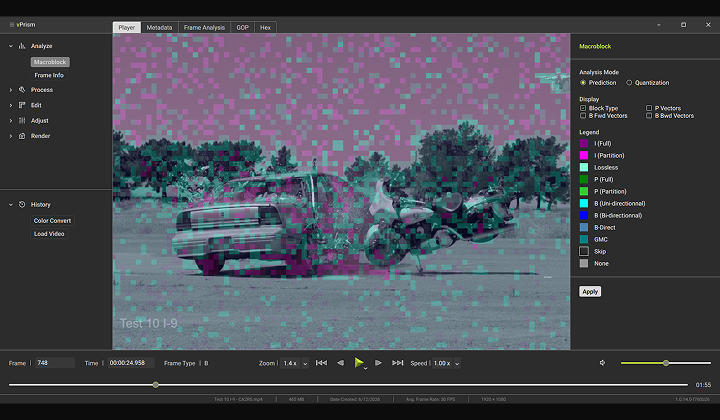The width and height of the screenshot is (720, 420).
Task: Click the Adjust sliders icon
Action: coord(22,120)
